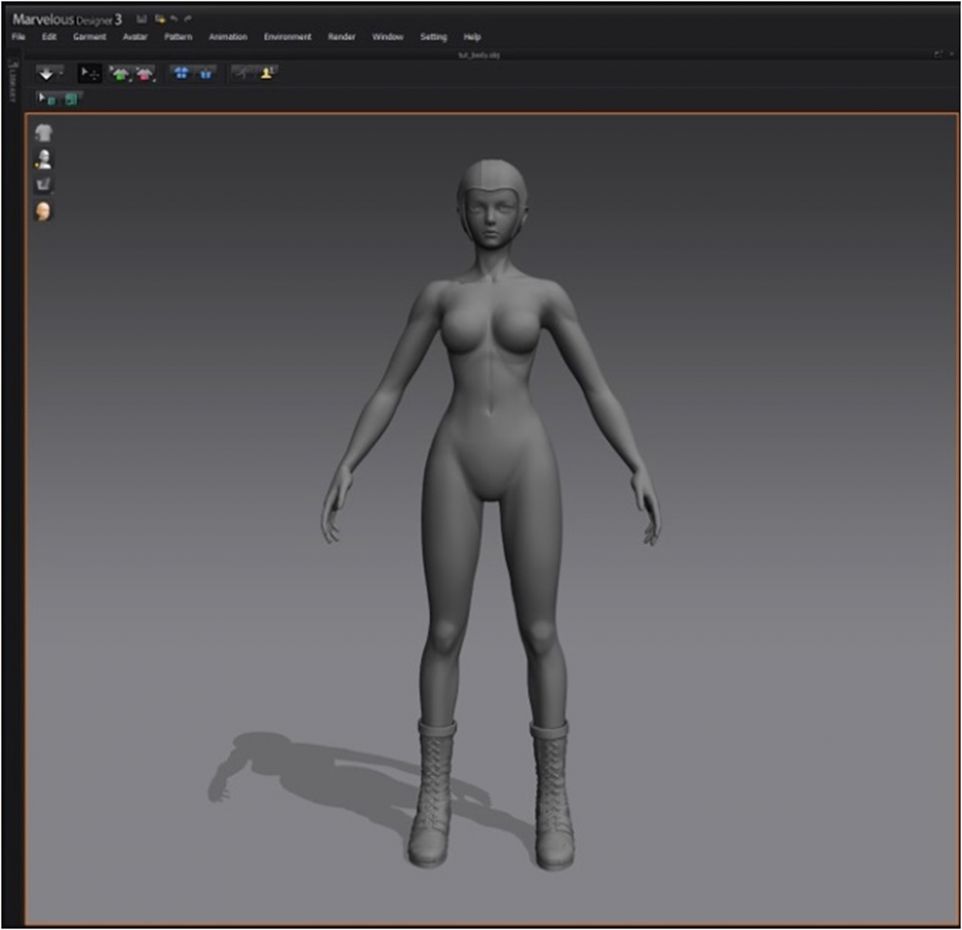The height and width of the screenshot is (930, 962).
Task: Open the Edit menu
Action: point(49,37)
